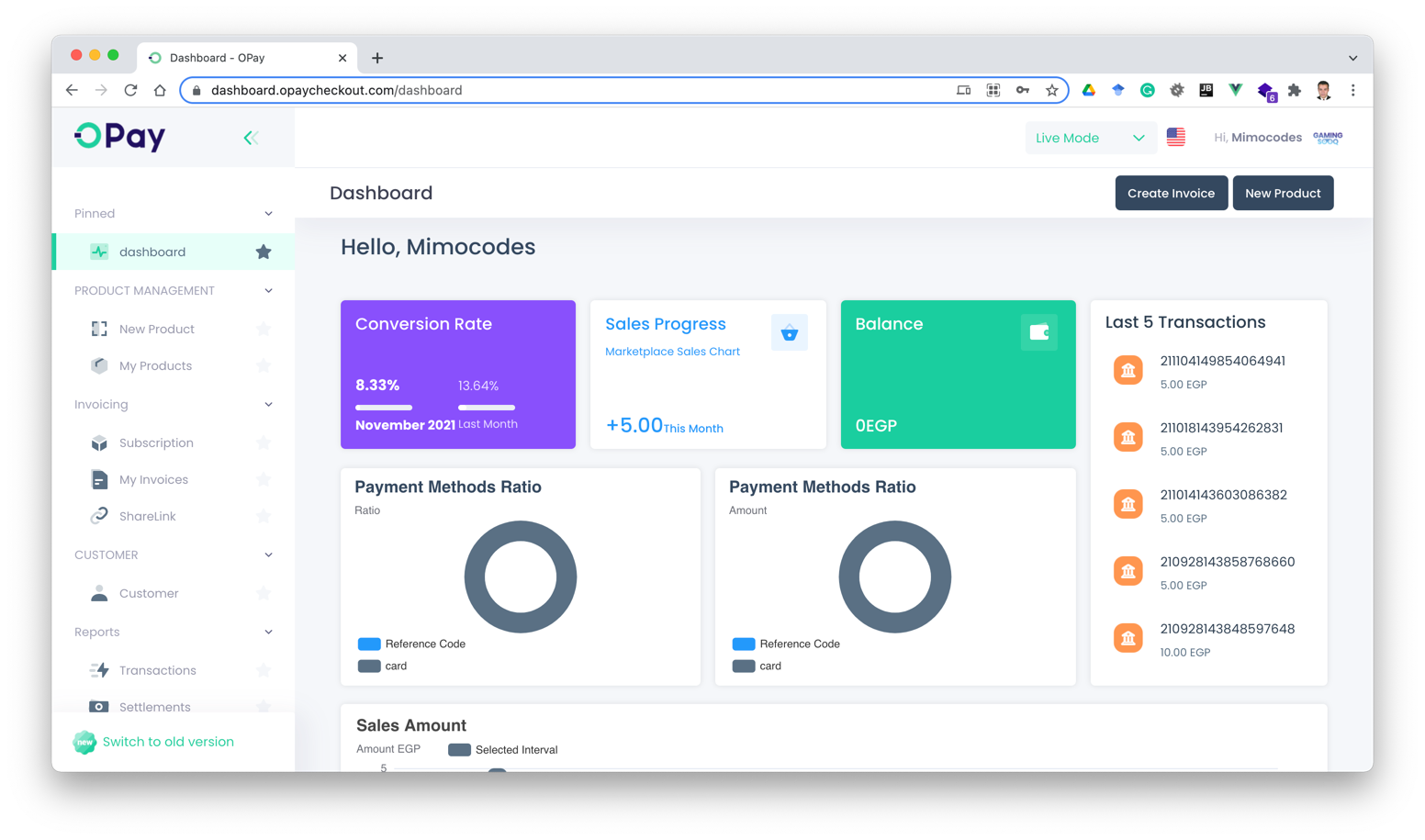Click the Create Invoice button
The height and width of the screenshot is (840, 1425).
coord(1171,193)
